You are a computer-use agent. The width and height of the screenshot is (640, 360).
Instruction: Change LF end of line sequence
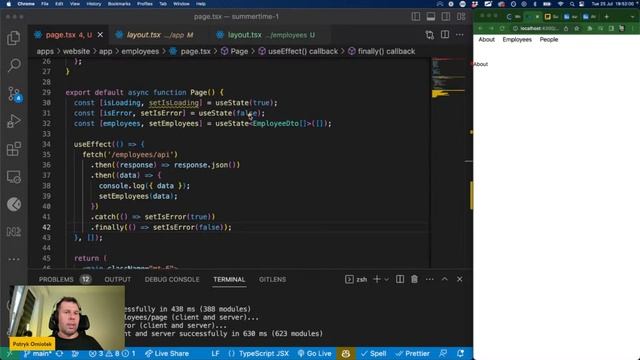point(215,353)
